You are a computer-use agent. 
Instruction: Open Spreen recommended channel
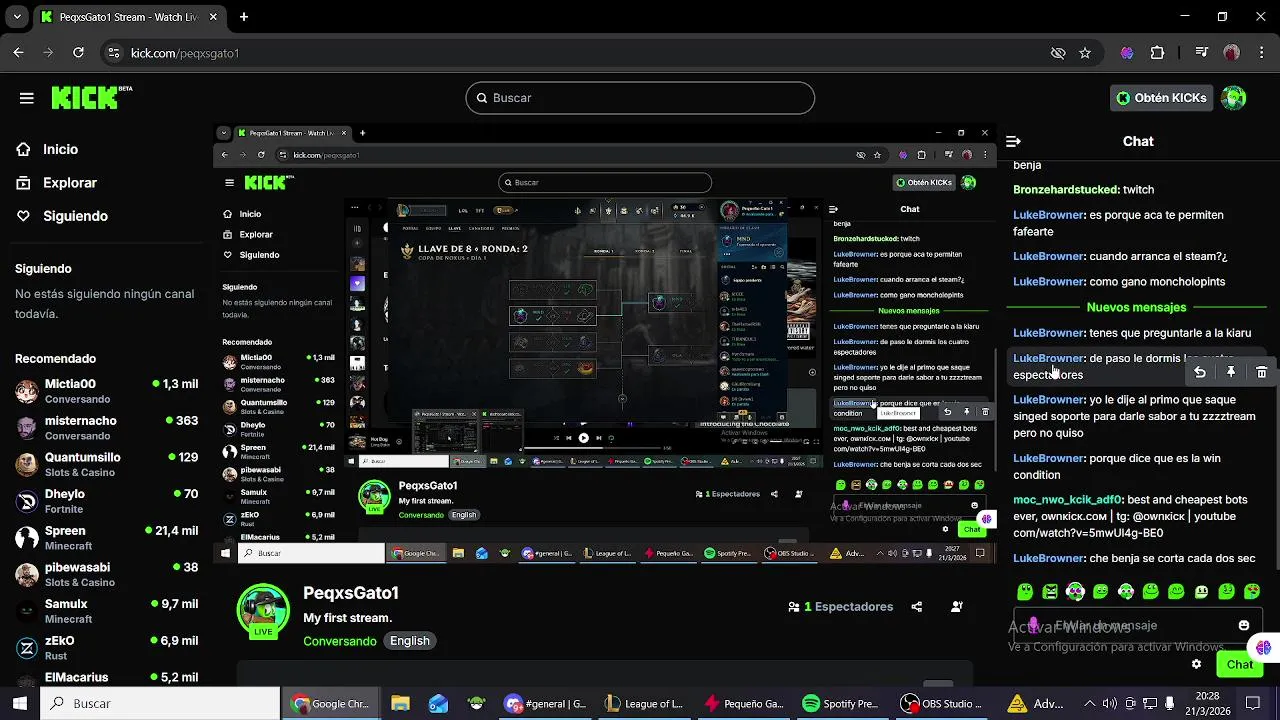[x=107, y=538]
